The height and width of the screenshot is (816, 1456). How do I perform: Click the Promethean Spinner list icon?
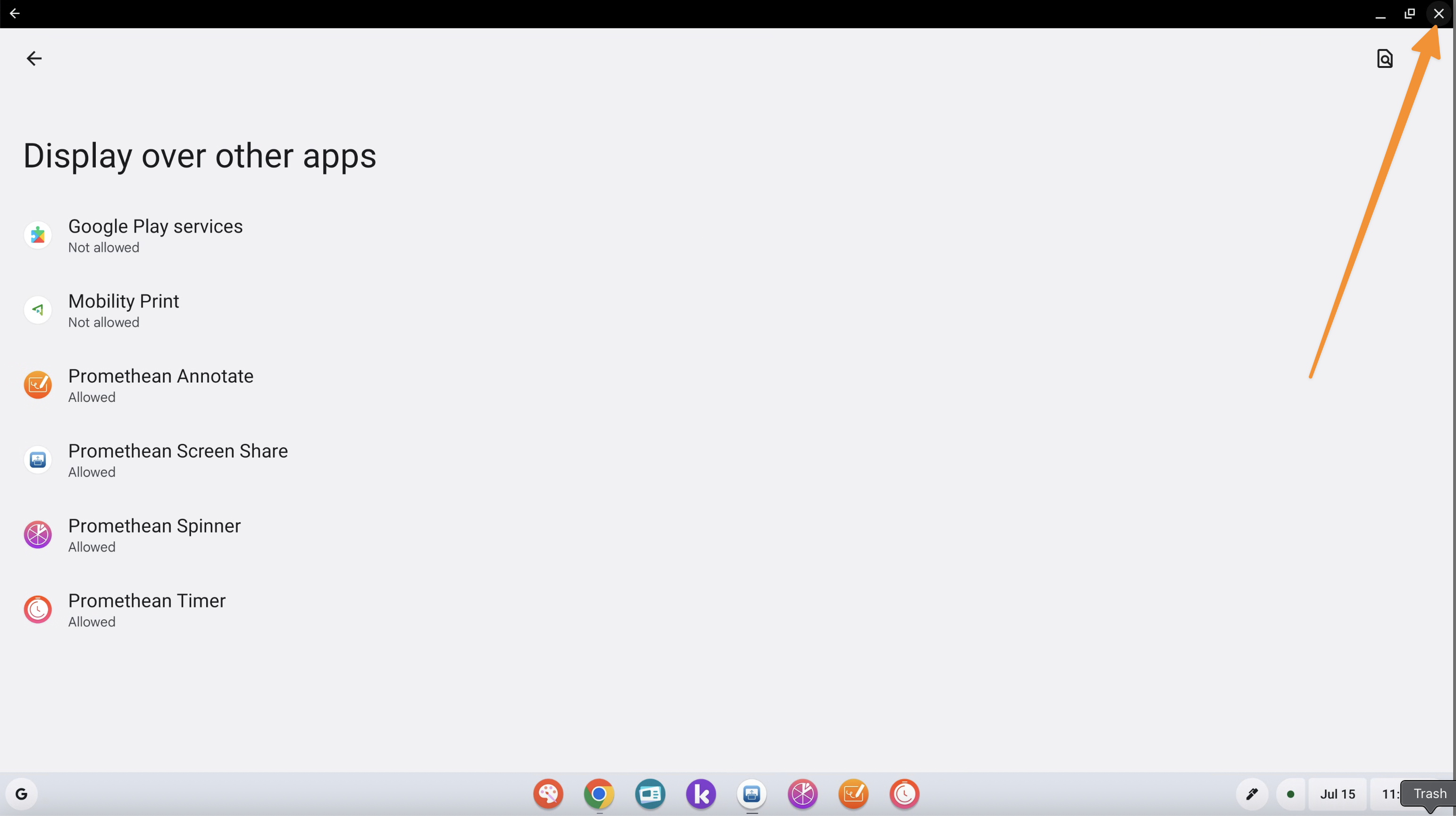[38, 534]
